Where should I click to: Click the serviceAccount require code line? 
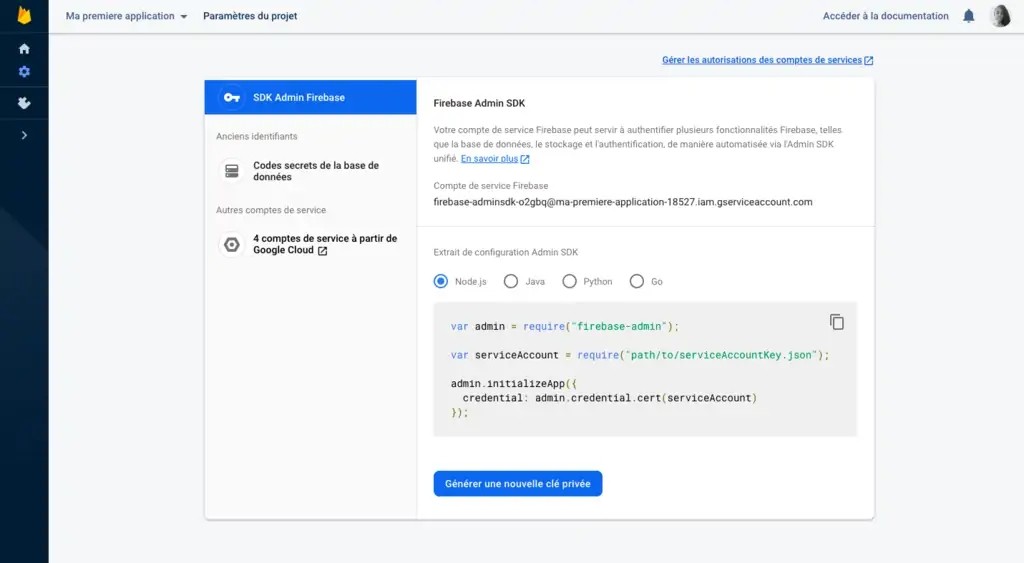(640, 355)
